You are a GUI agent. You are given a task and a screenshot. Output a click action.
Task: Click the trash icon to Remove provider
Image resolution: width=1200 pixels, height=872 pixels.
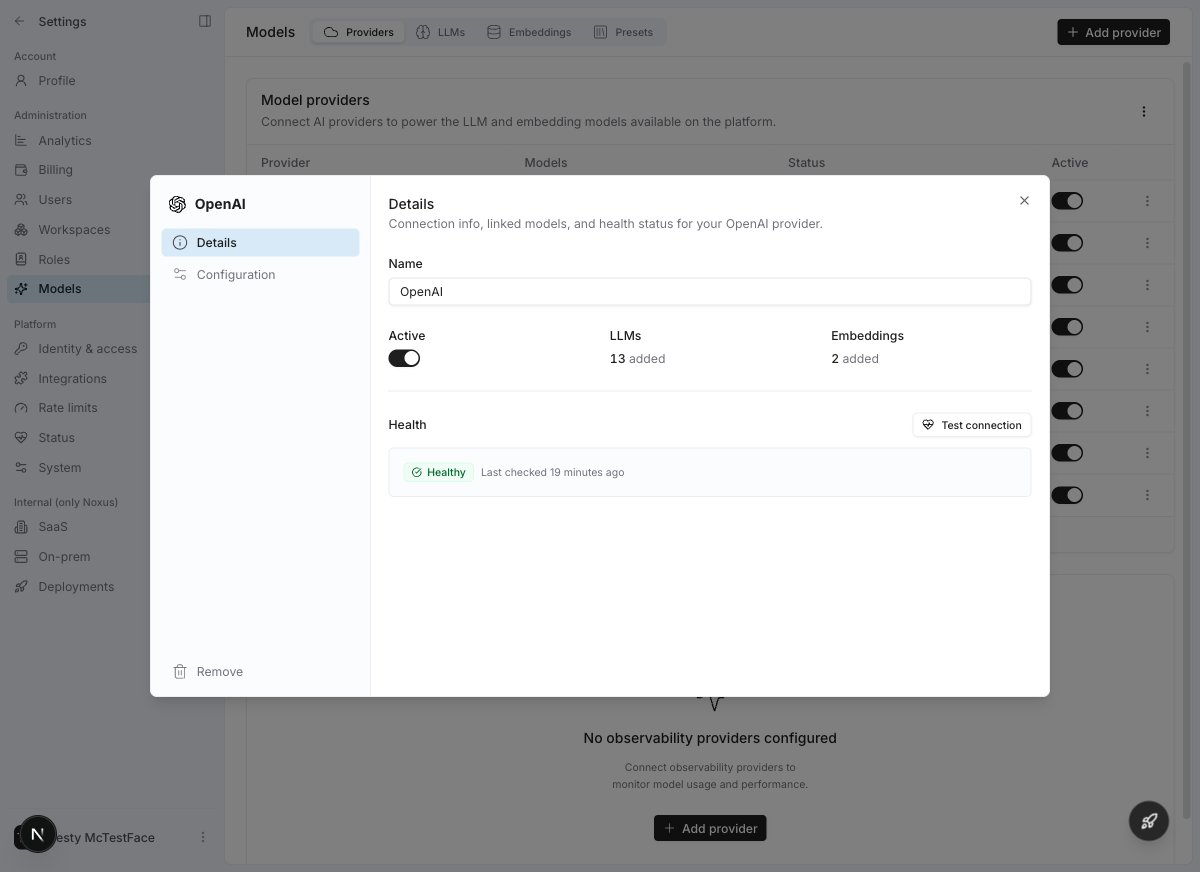[x=180, y=672]
